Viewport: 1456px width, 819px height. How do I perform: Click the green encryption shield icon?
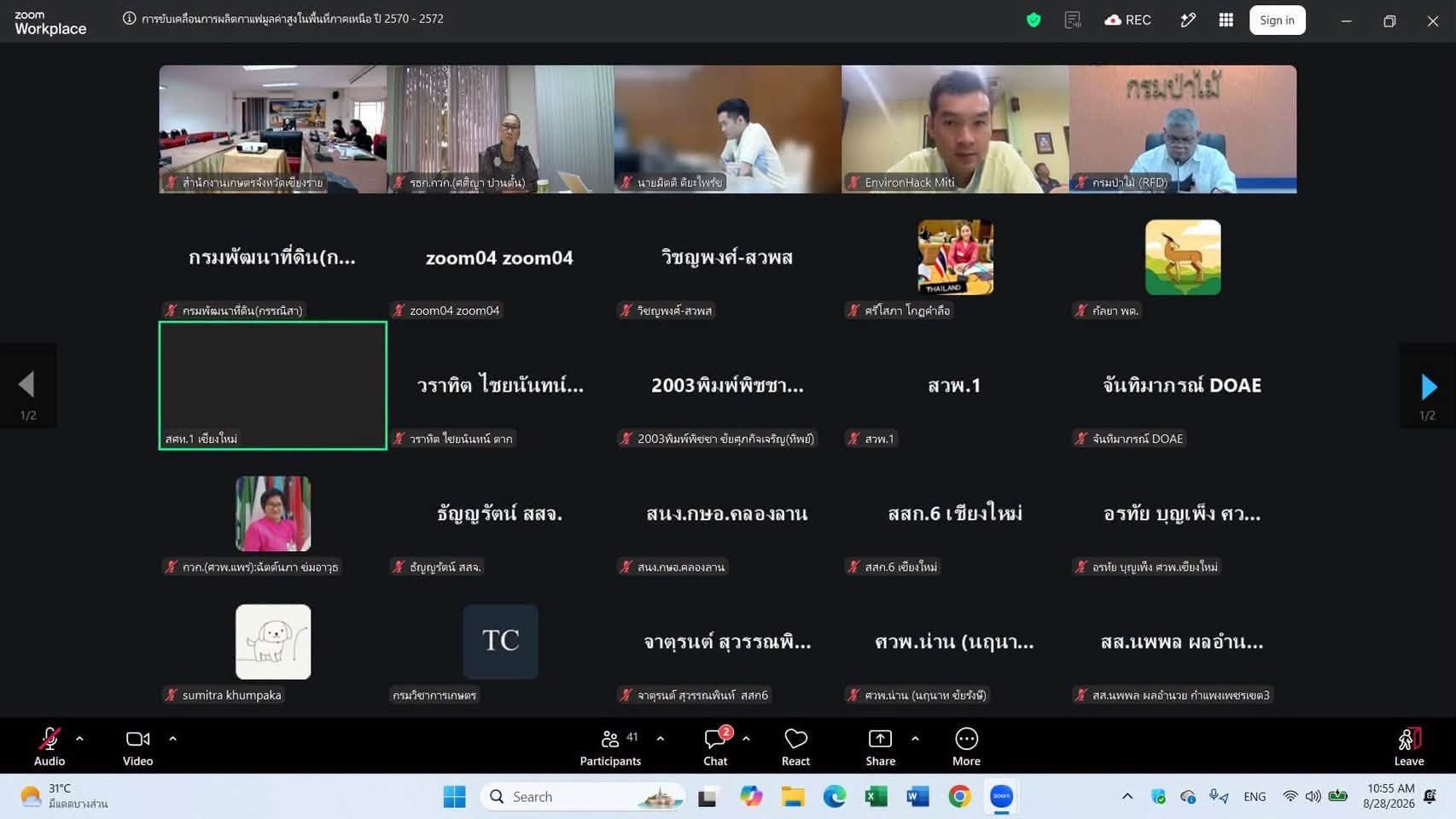[x=1034, y=20]
